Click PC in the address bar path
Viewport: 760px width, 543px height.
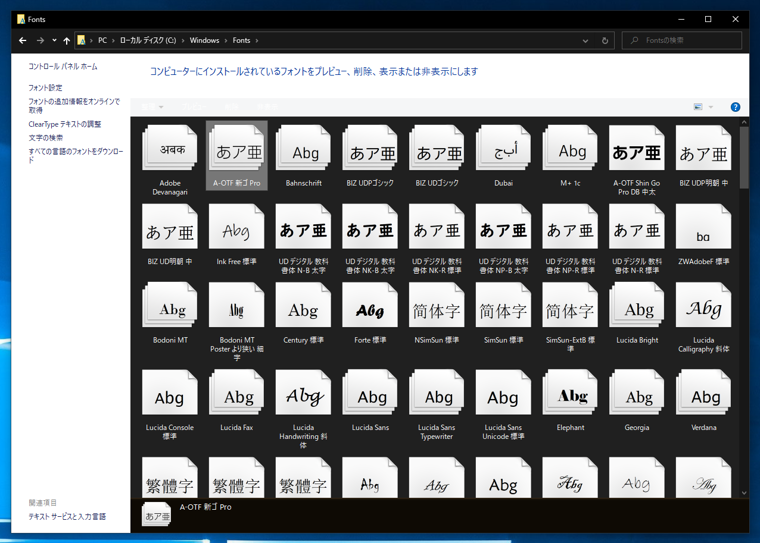pos(102,40)
